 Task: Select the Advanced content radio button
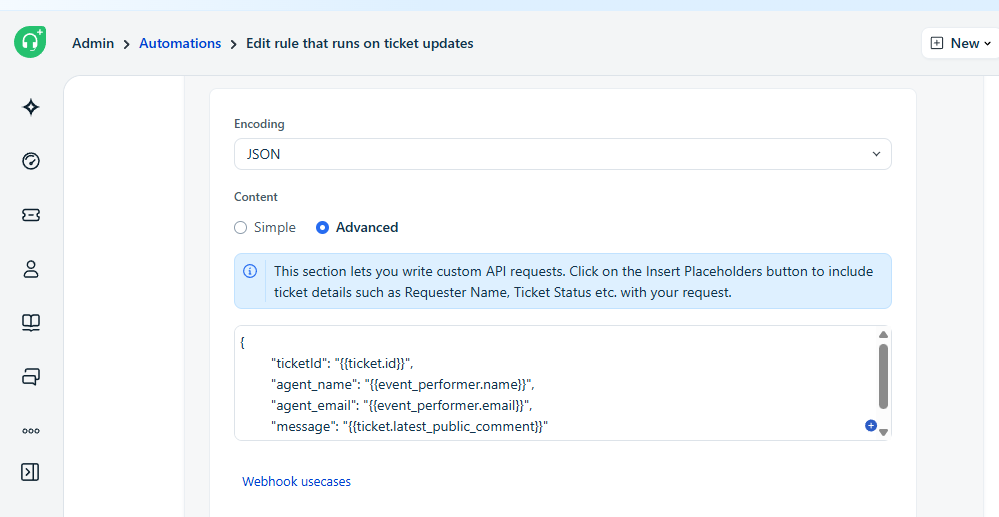322,228
